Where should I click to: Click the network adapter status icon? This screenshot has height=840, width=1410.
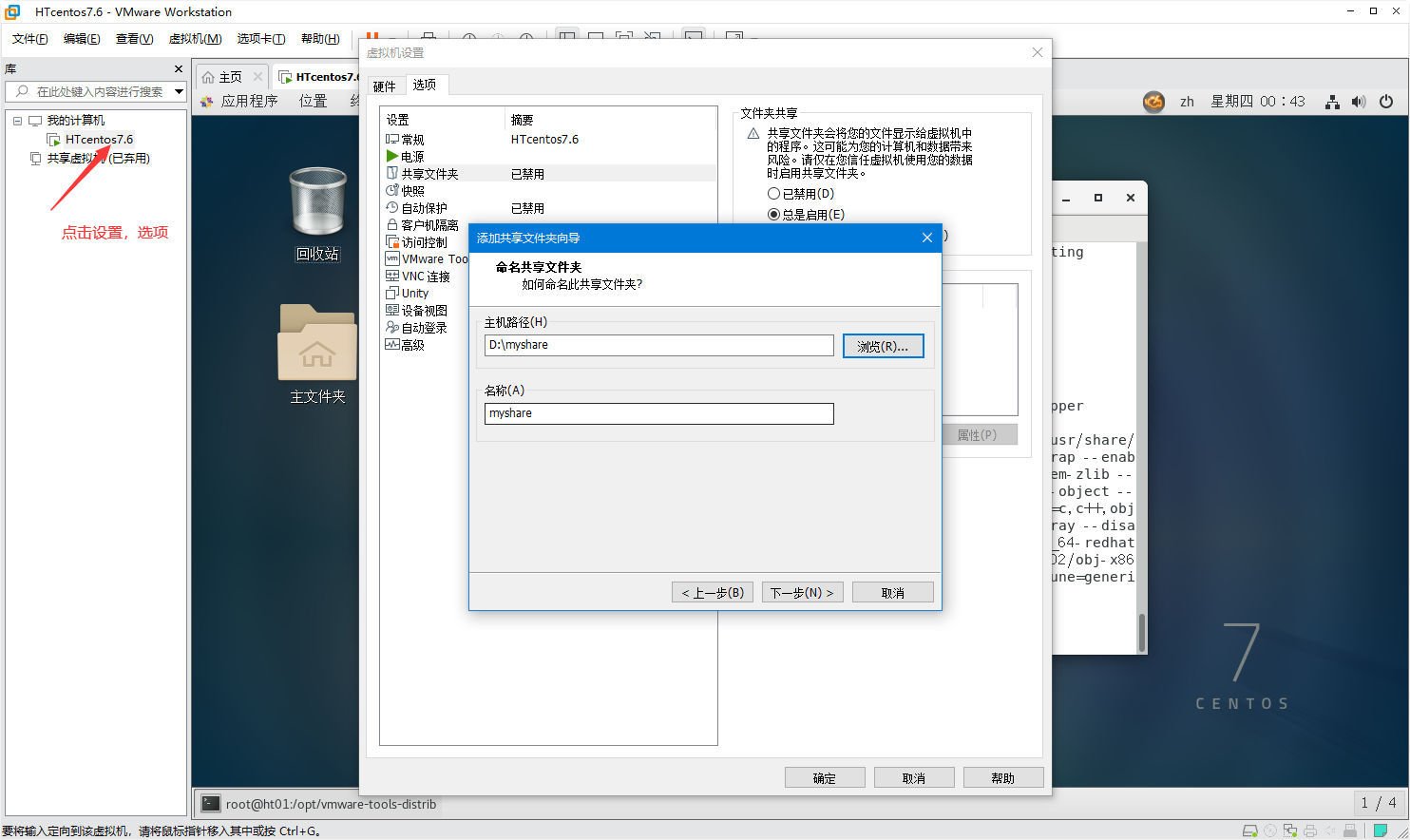1290,830
